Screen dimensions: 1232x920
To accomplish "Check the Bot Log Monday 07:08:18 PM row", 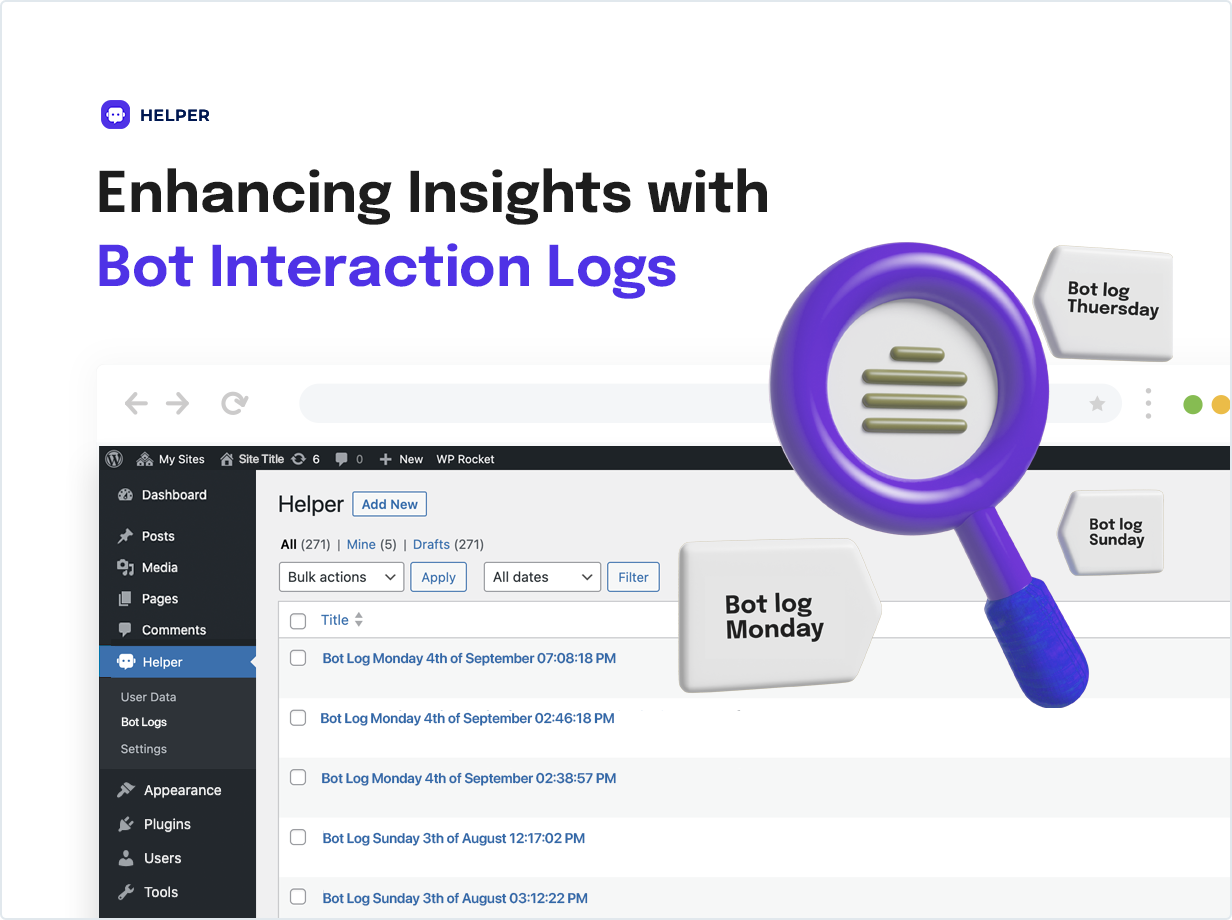I will click(x=298, y=658).
